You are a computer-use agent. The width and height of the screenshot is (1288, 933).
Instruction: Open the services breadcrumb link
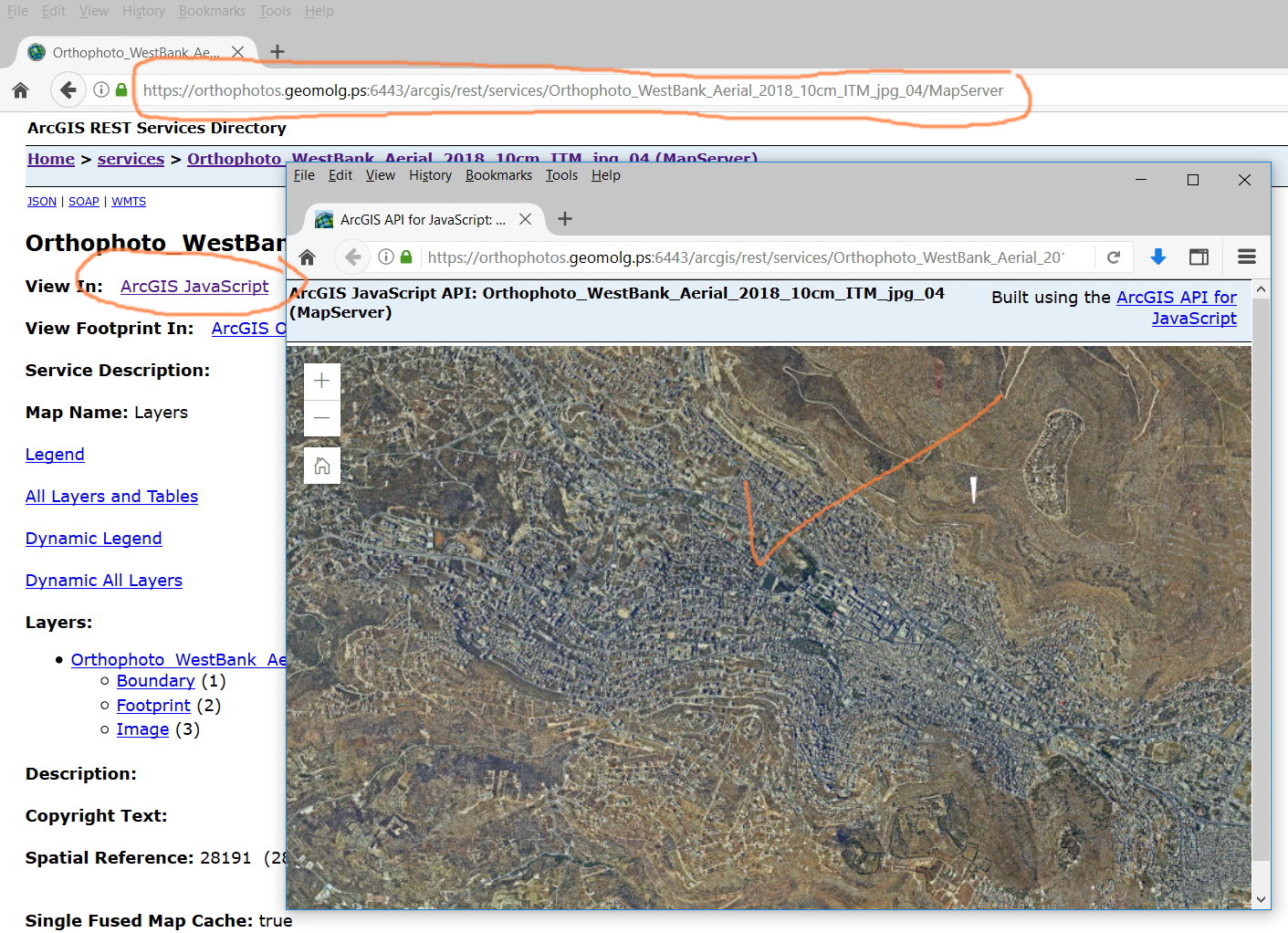pyautogui.click(x=131, y=159)
